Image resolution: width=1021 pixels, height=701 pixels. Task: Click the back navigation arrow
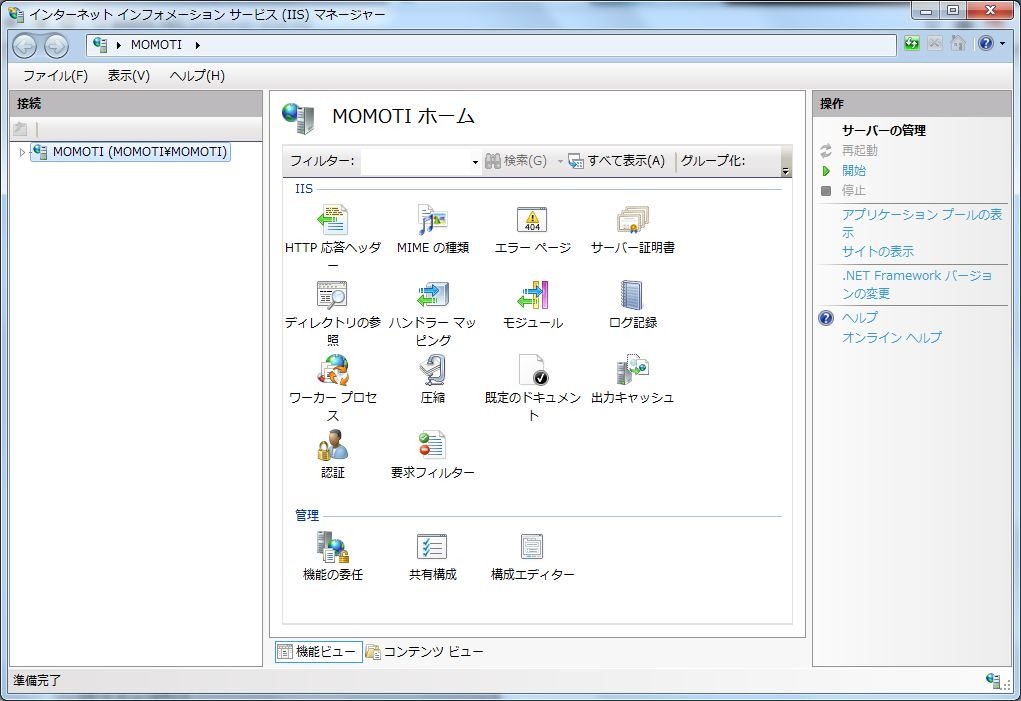point(25,46)
